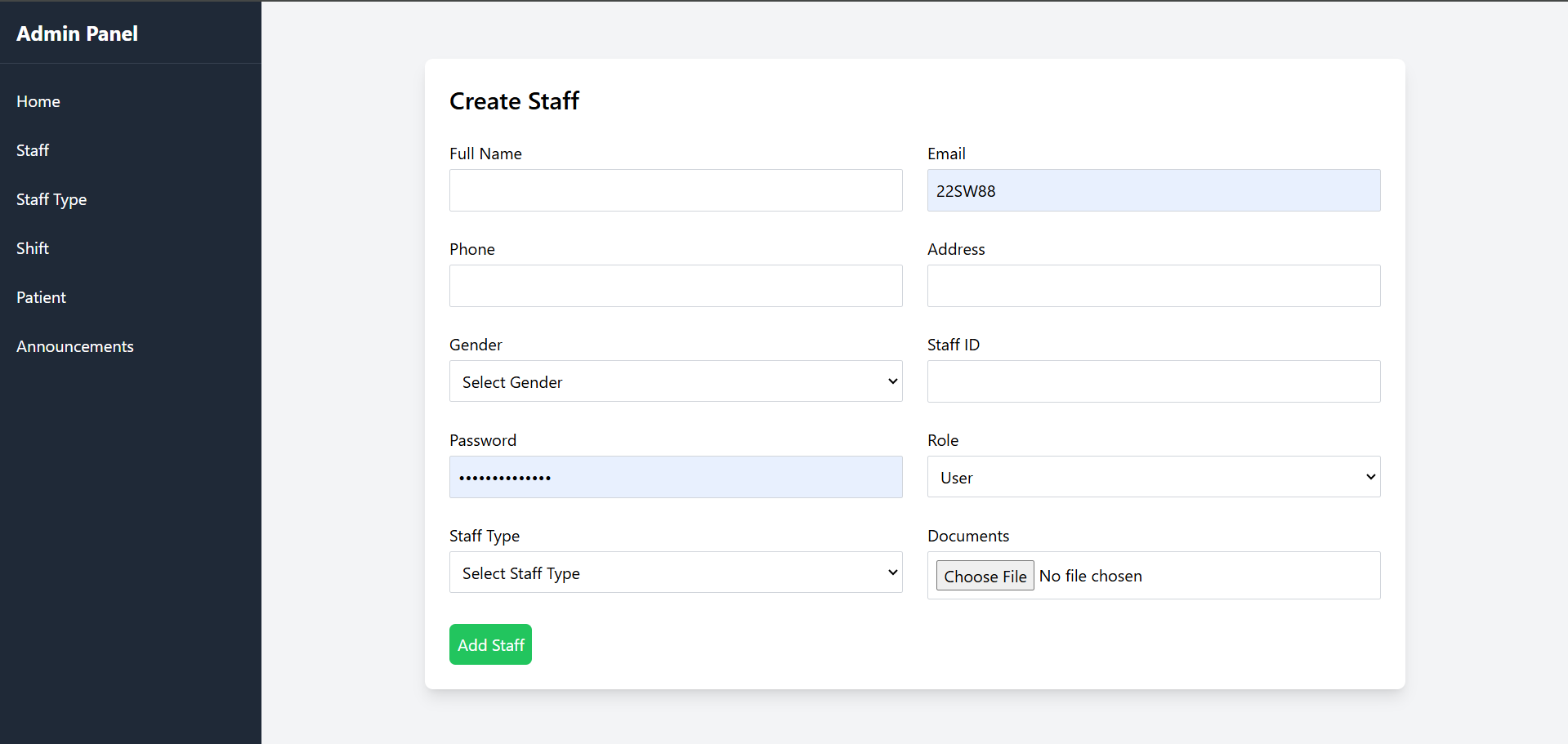Select the Staff ID input box
This screenshot has width=1568, height=744.
coord(1153,381)
